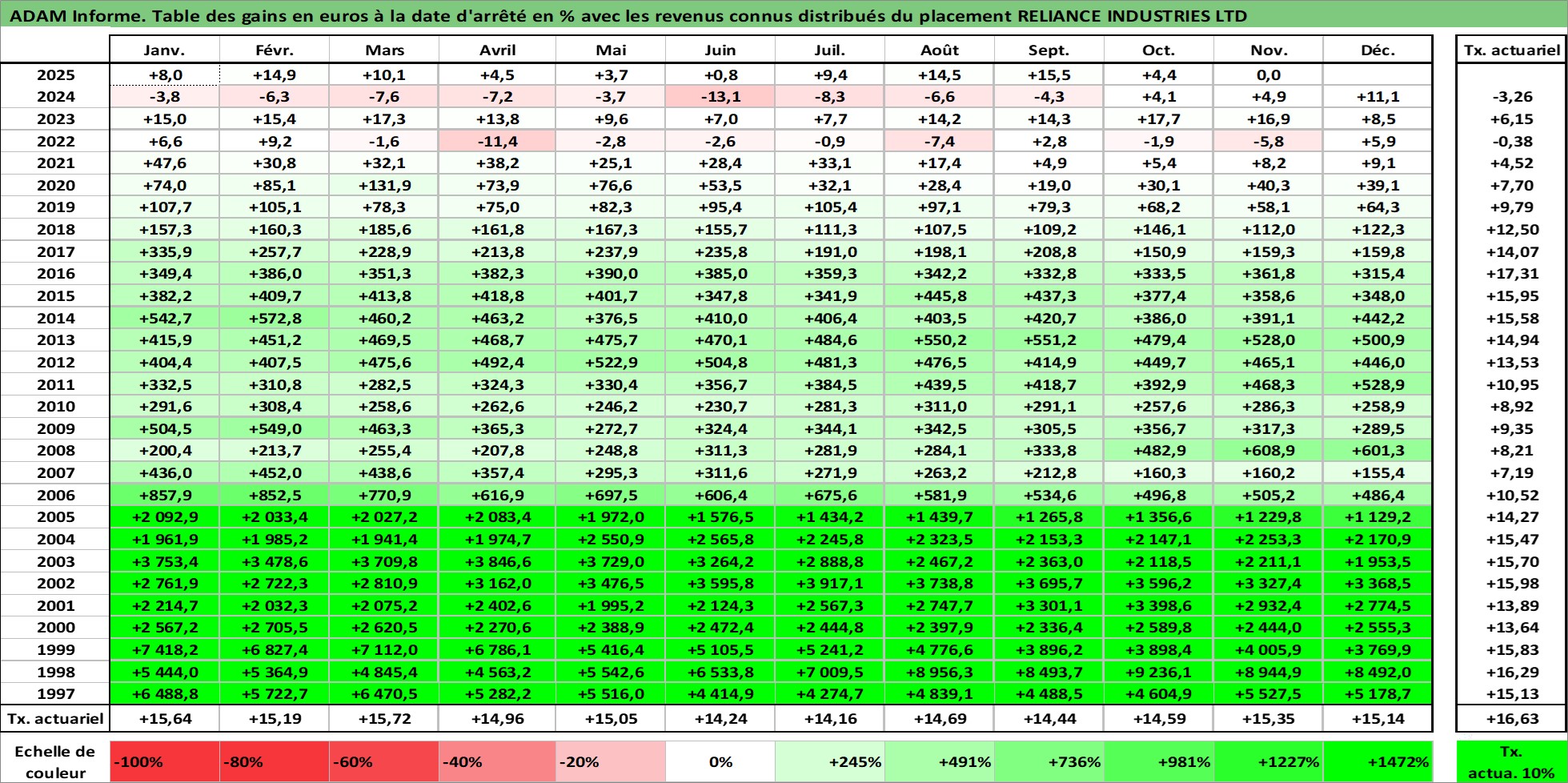Select the +528,9 cell in December 2011
The width and height of the screenshot is (1568, 783).
1378,385
